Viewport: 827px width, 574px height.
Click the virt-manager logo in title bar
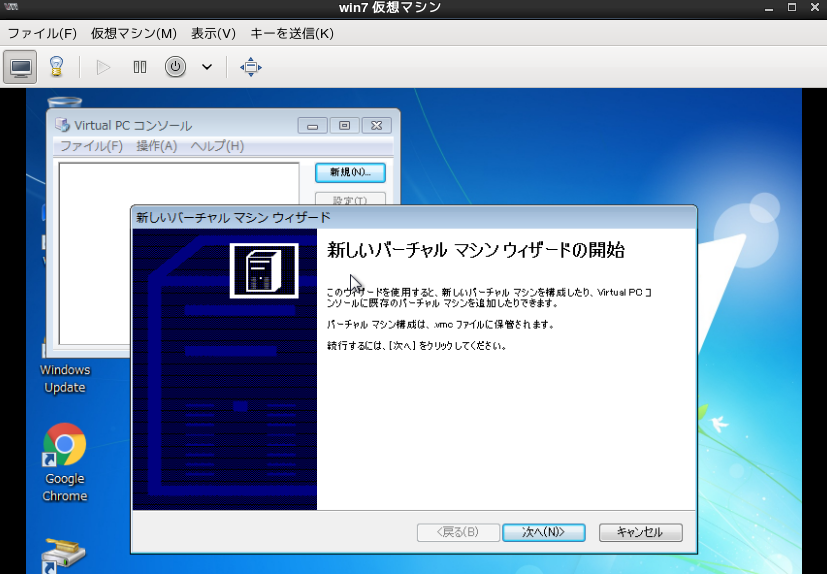pos(11,7)
